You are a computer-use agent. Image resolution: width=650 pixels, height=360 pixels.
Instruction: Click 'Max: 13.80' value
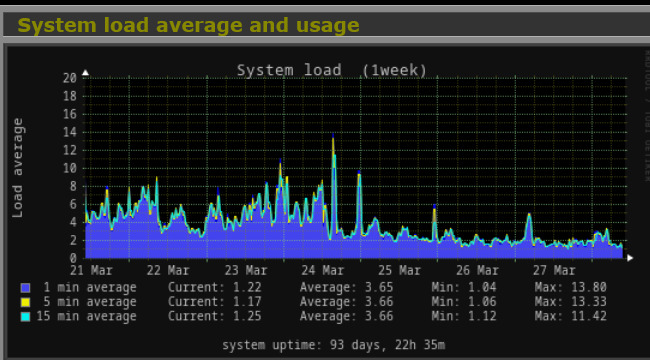click(570, 287)
